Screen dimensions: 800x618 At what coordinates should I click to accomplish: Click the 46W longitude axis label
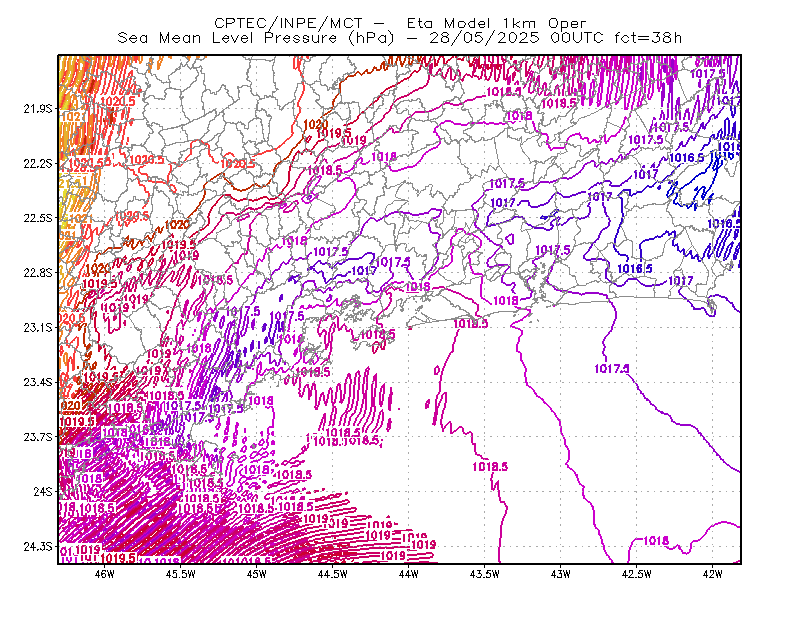click(105, 574)
